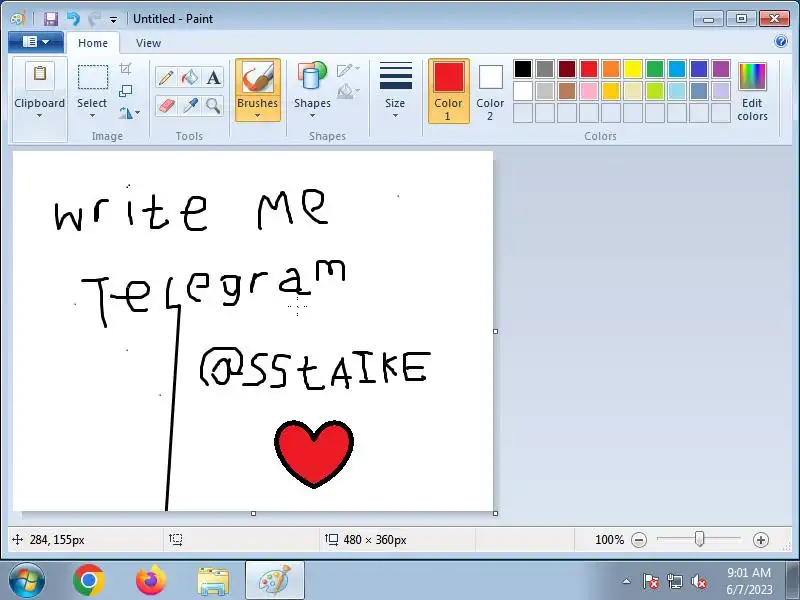Click the Clipboard paste icon

coord(40,75)
